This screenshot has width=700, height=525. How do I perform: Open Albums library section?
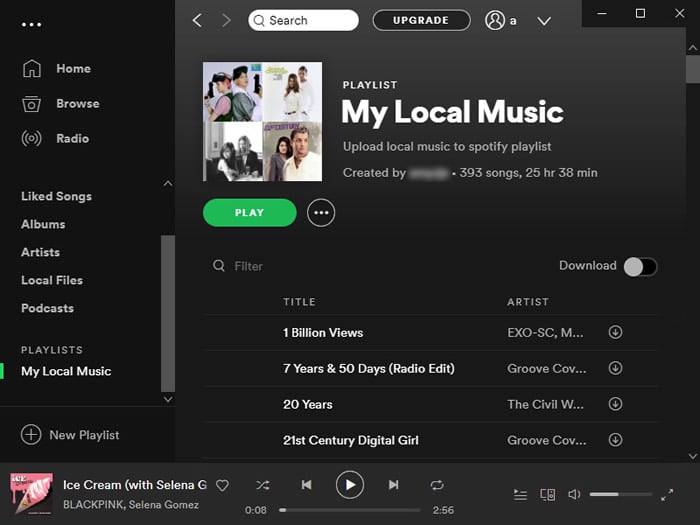point(43,224)
